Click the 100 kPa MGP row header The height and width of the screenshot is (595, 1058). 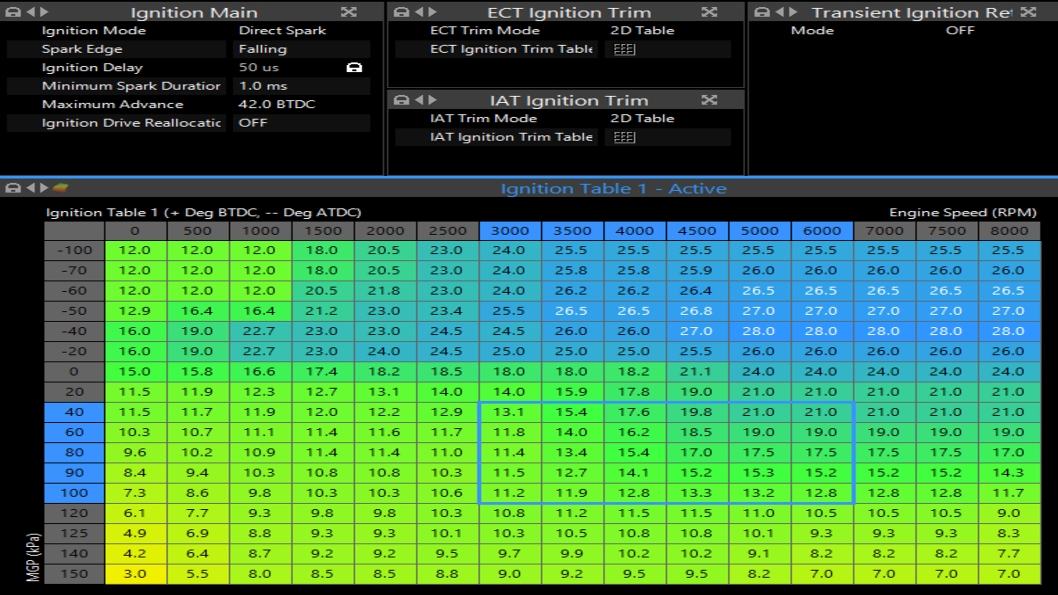[75, 493]
